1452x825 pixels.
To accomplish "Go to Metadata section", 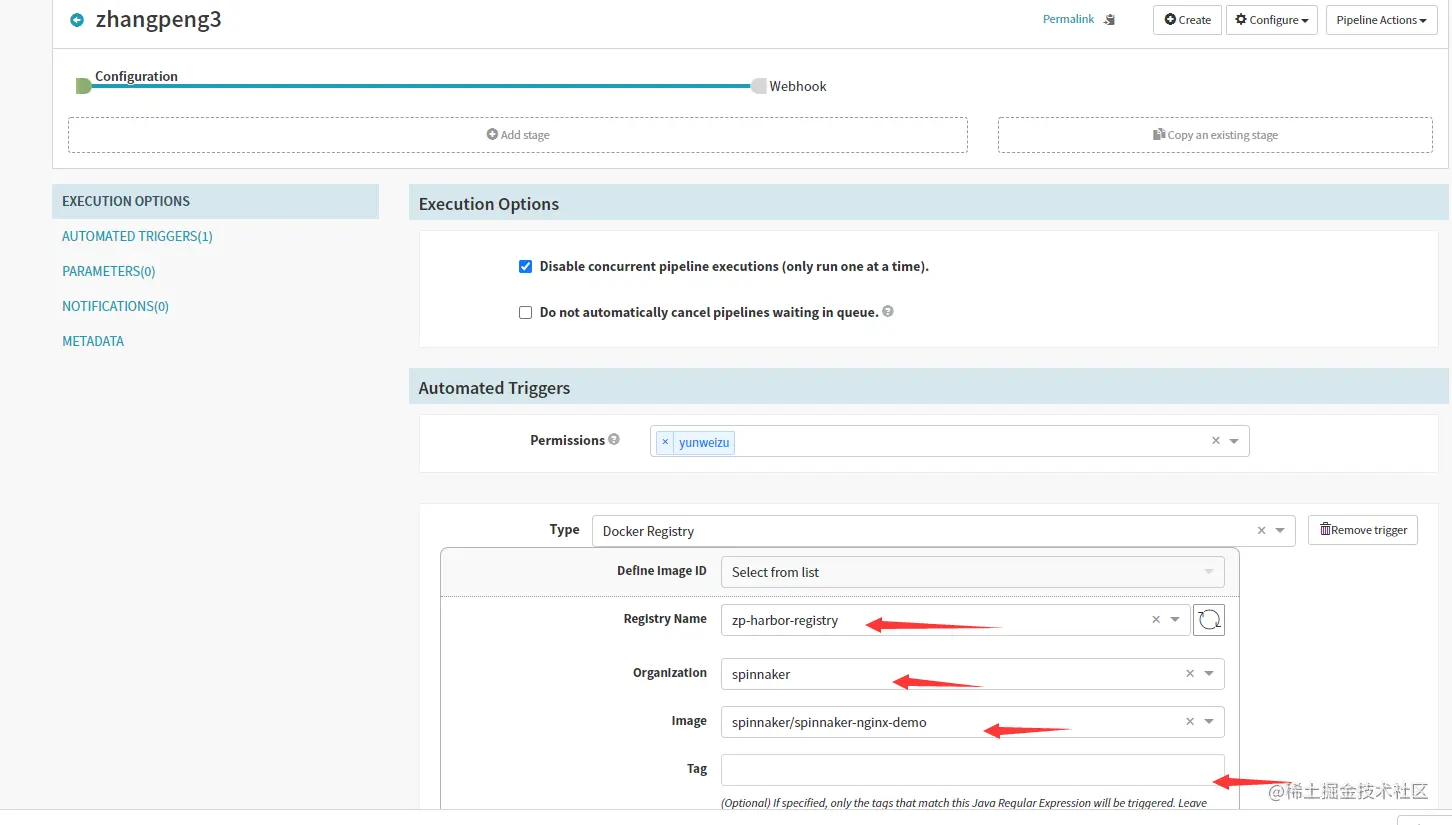I will [93, 341].
